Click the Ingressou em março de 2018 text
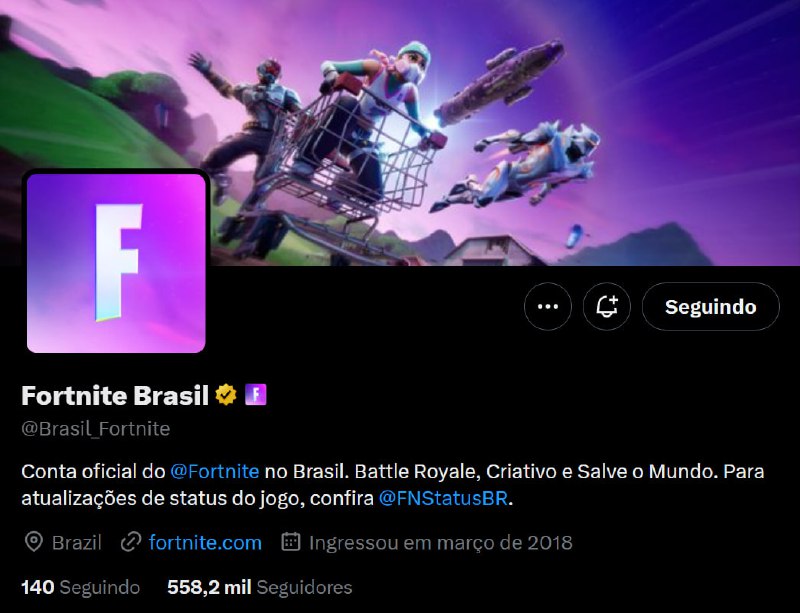The width and height of the screenshot is (800, 613). pos(441,542)
